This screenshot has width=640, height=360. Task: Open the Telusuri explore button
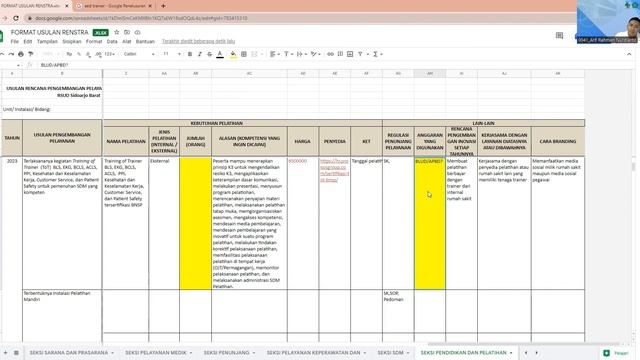click(616, 353)
